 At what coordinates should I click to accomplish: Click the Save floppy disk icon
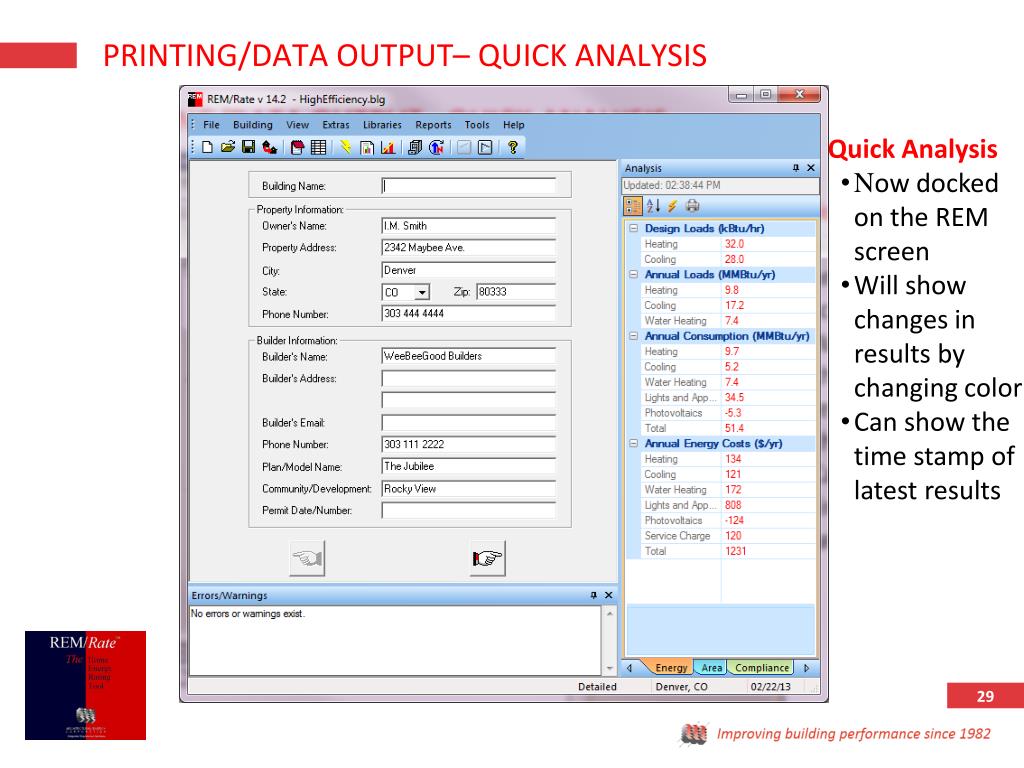(248, 147)
